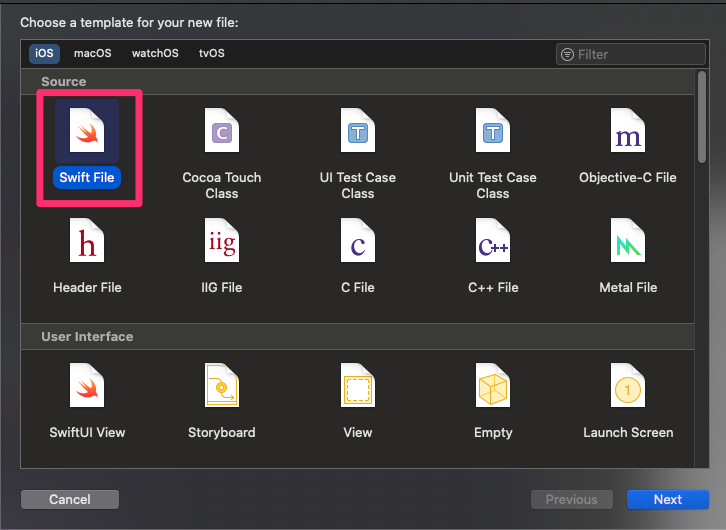The width and height of the screenshot is (726, 530).
Task: Pick the View template icon
Action: pos(358,385)
